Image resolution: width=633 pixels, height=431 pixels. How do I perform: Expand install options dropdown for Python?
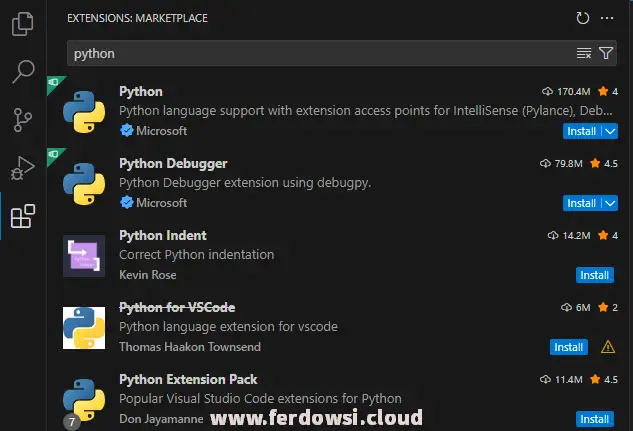pos(610,131)
